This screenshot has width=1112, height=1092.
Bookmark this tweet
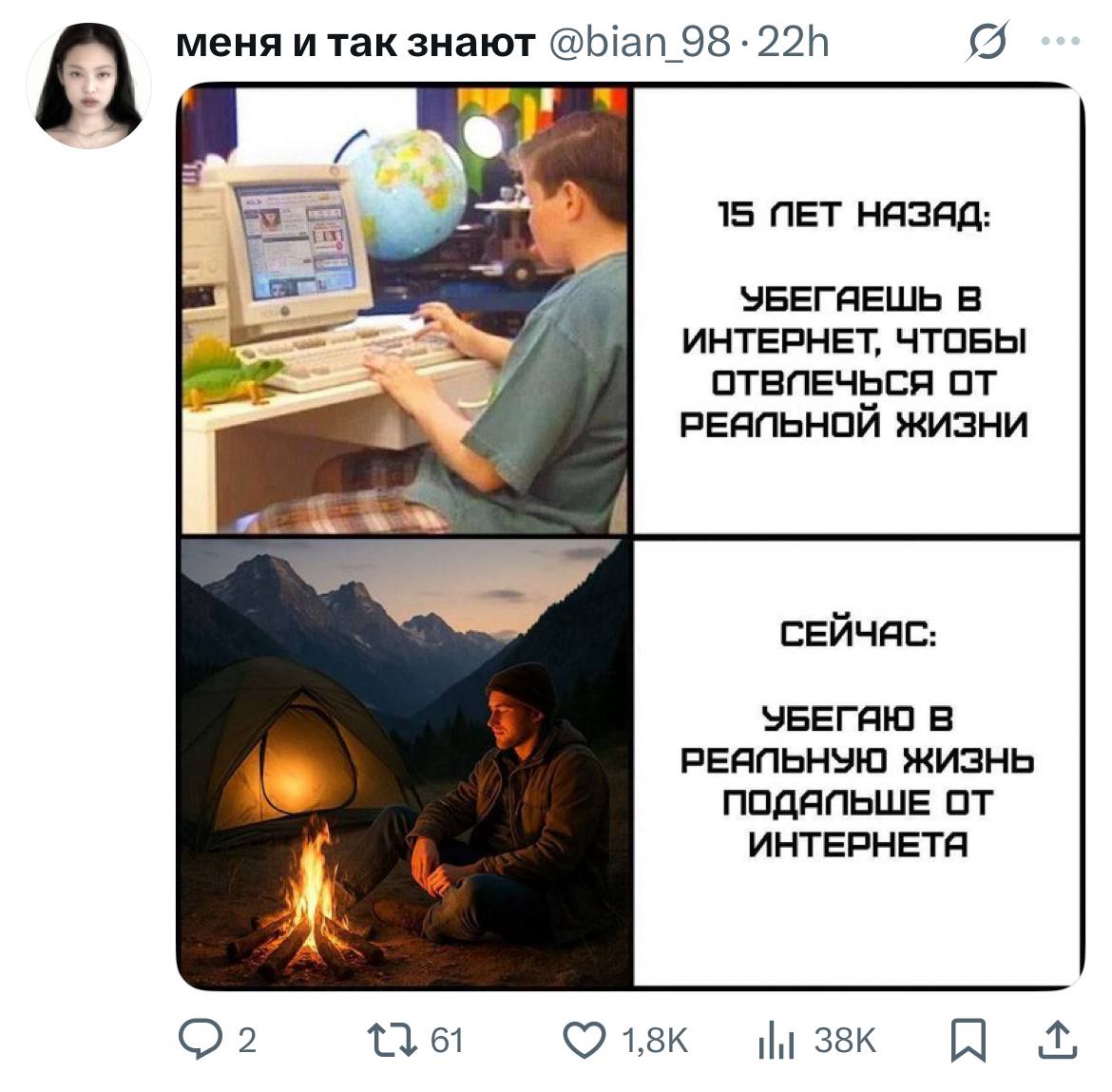pyautogui.click(x=968, y=1041)
